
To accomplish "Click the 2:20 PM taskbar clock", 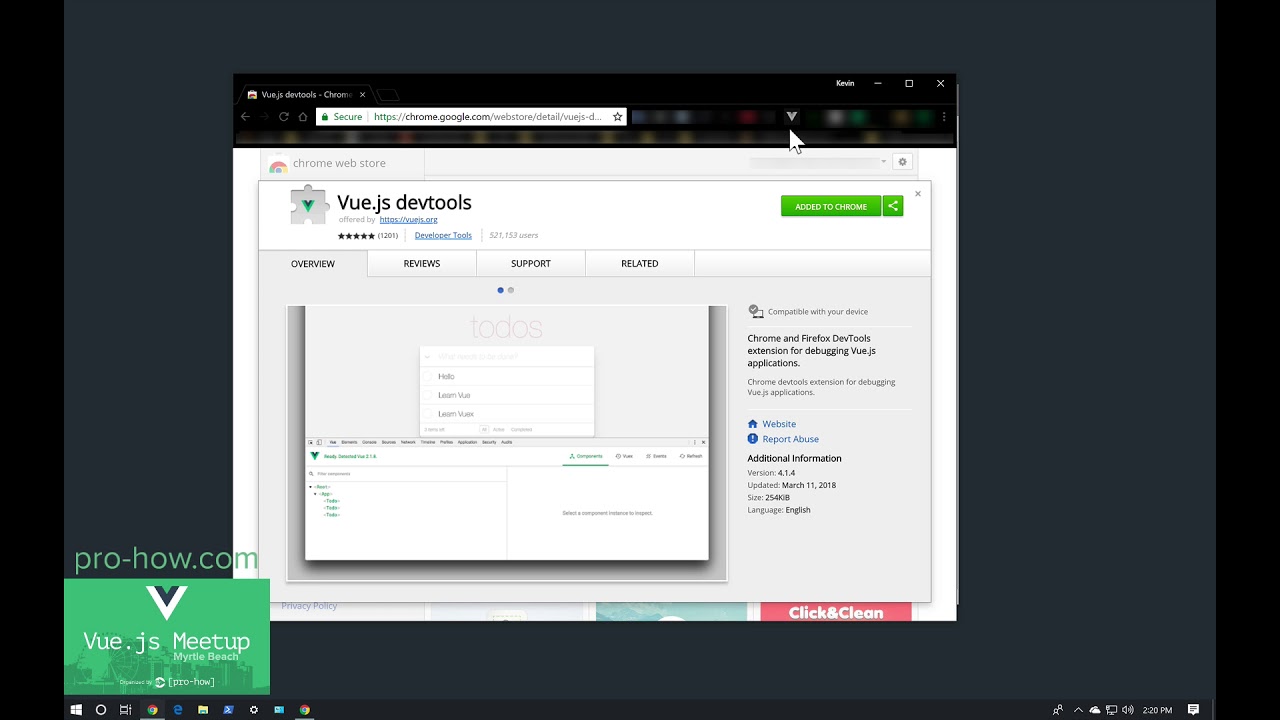I will tap(1157, 710).
